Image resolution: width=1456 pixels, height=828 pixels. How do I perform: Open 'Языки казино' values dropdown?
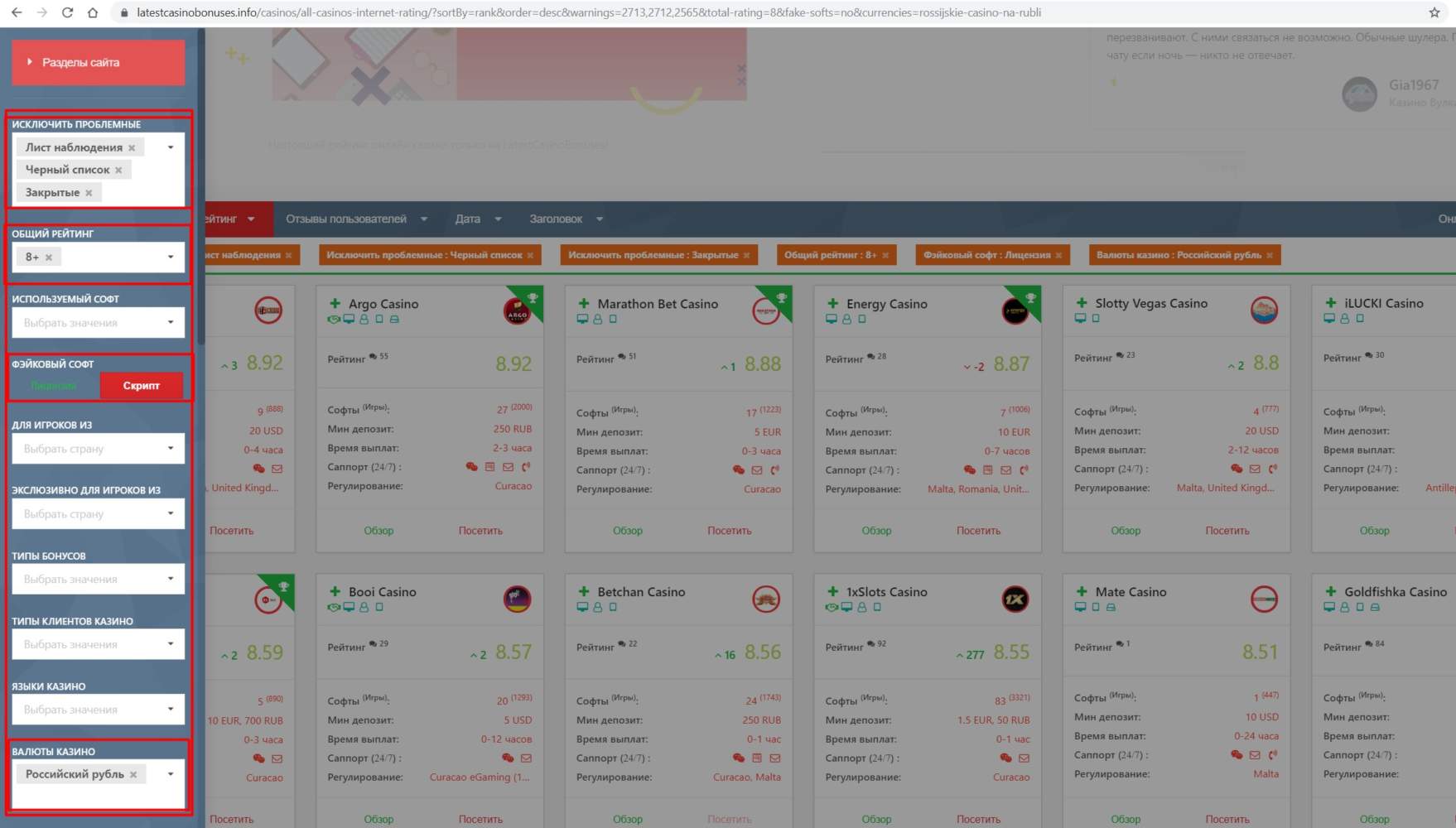[x=98, y=710]
